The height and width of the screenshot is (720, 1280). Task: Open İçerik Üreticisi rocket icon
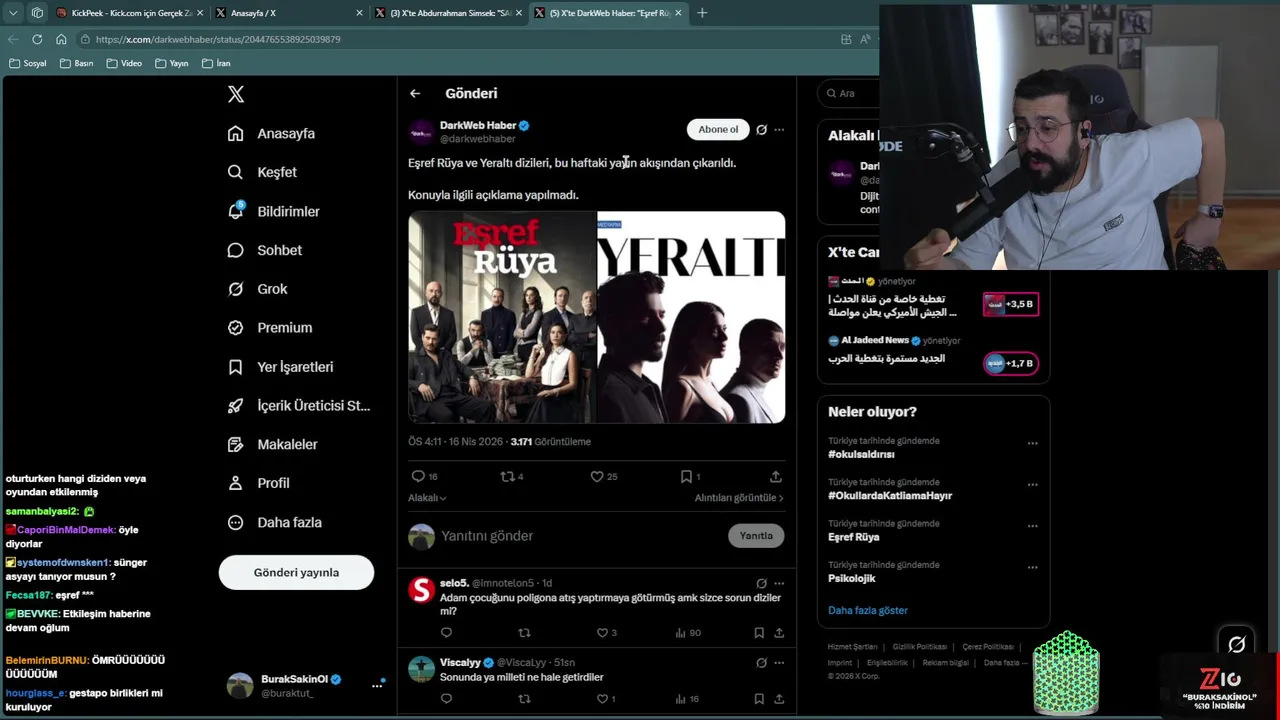coord(235,405)
